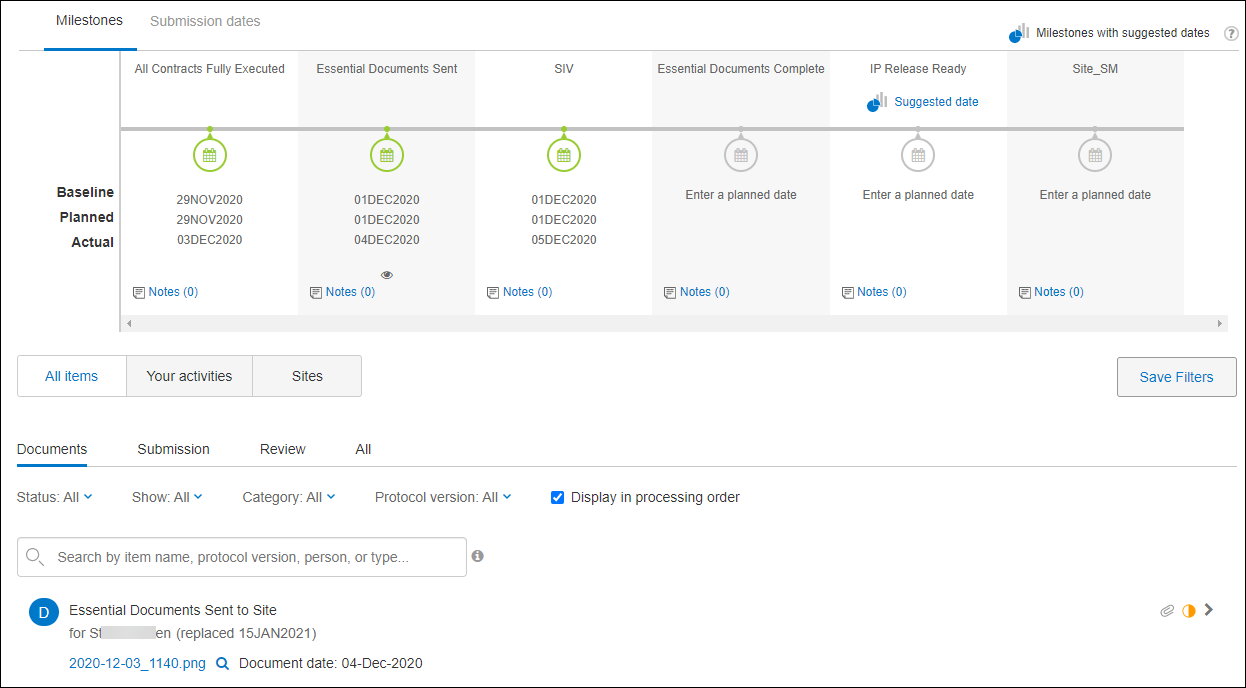
Task: Click Document date: 04-Dec-2020 text
Action: (x=331, y=663)
